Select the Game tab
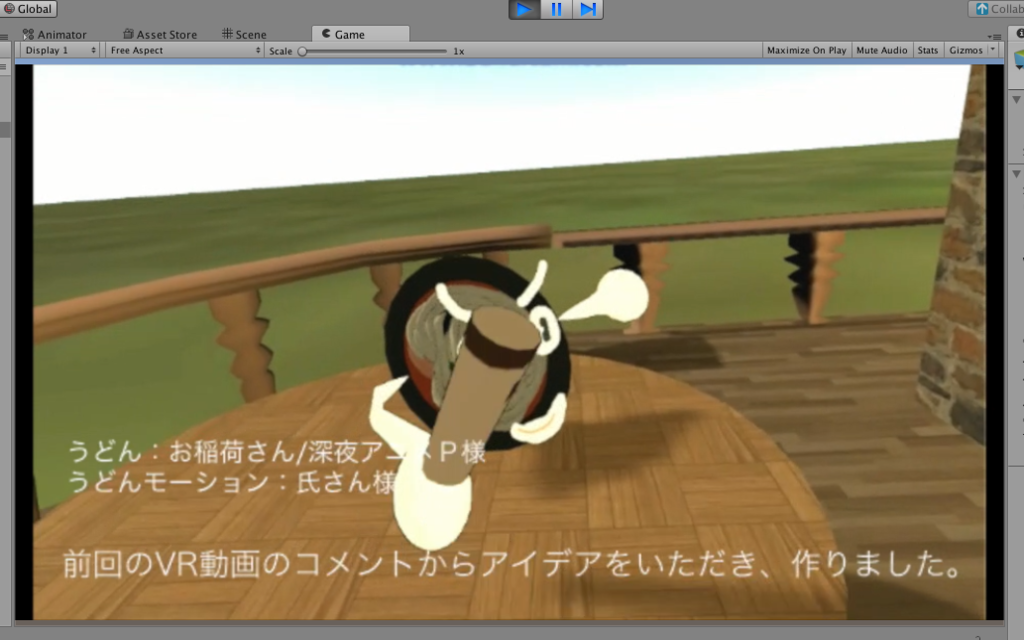Screen dimensions: 1024x640 tap(360, 35)
